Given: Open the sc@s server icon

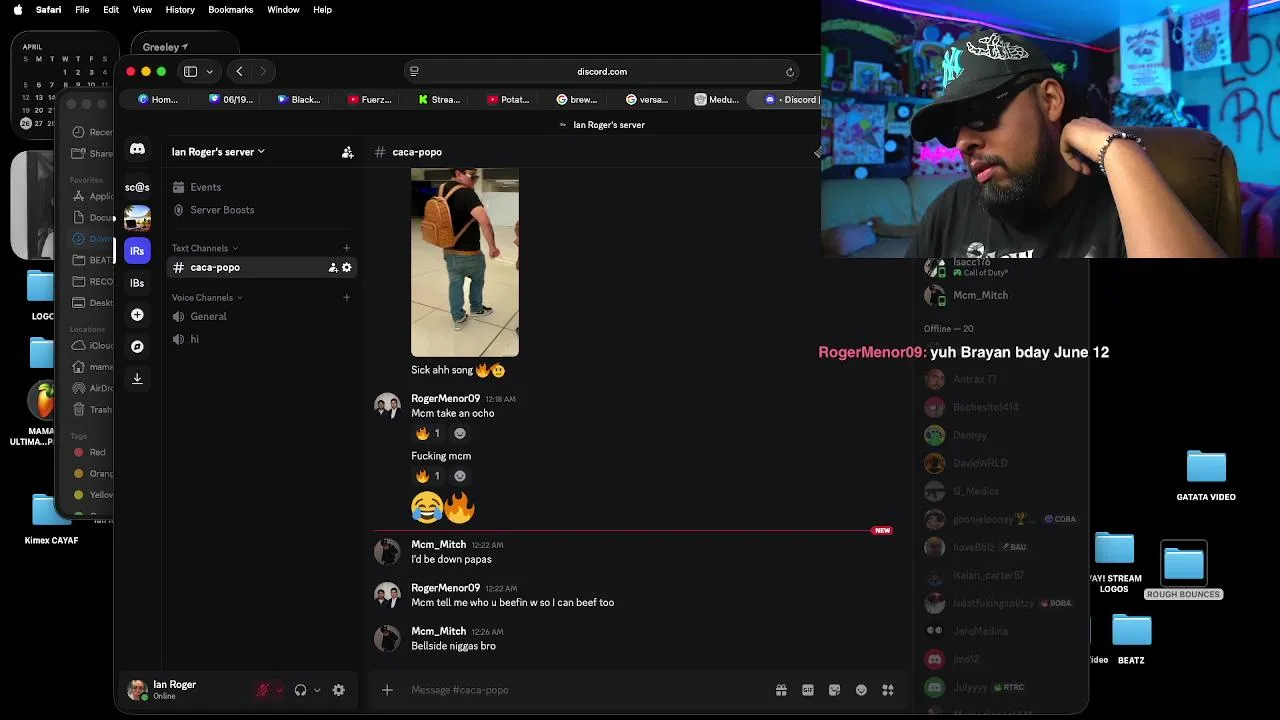Looking at the screenshot, I should pos(137,187).
